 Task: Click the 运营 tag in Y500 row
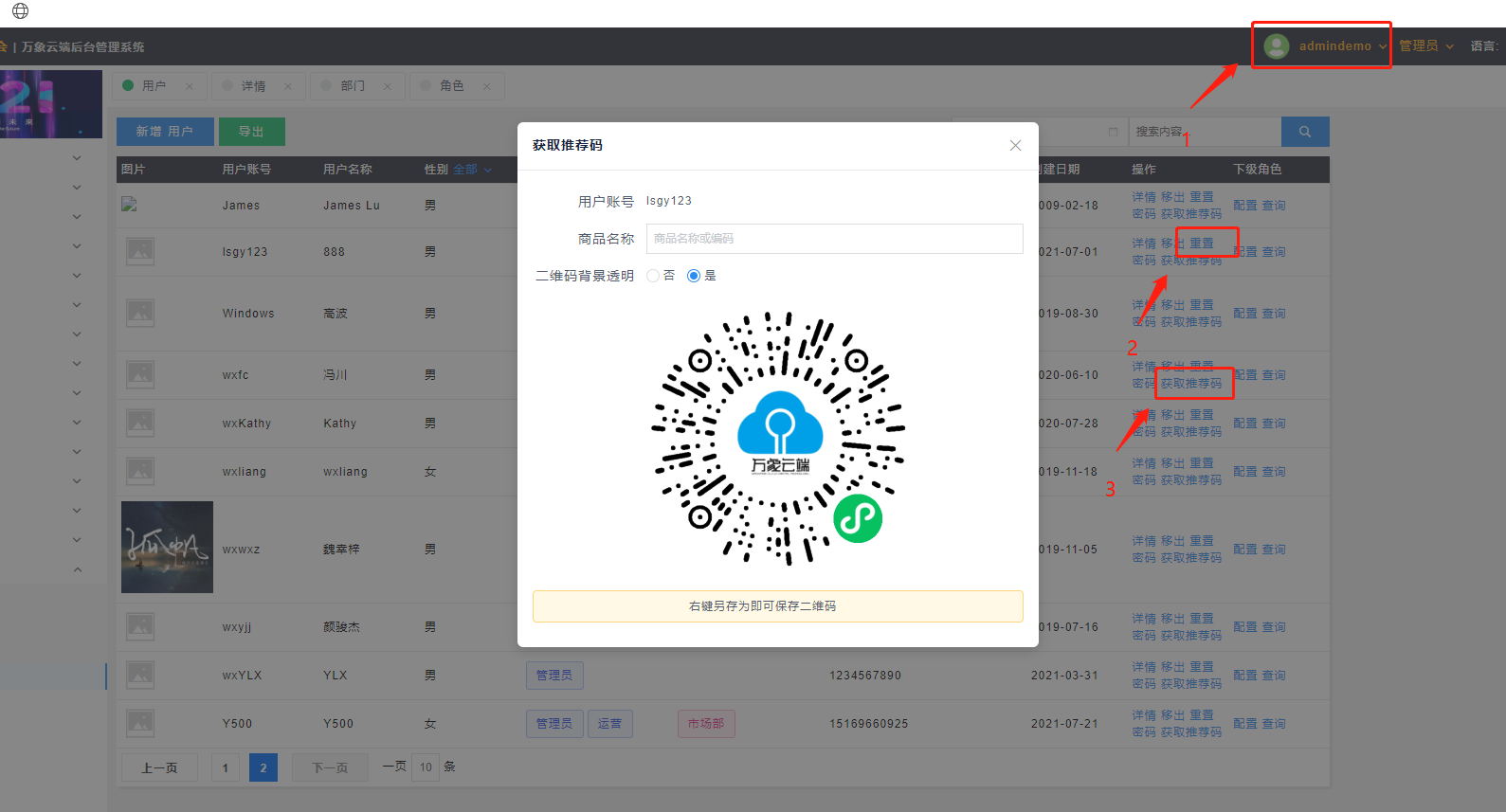[x=609, y=723]
